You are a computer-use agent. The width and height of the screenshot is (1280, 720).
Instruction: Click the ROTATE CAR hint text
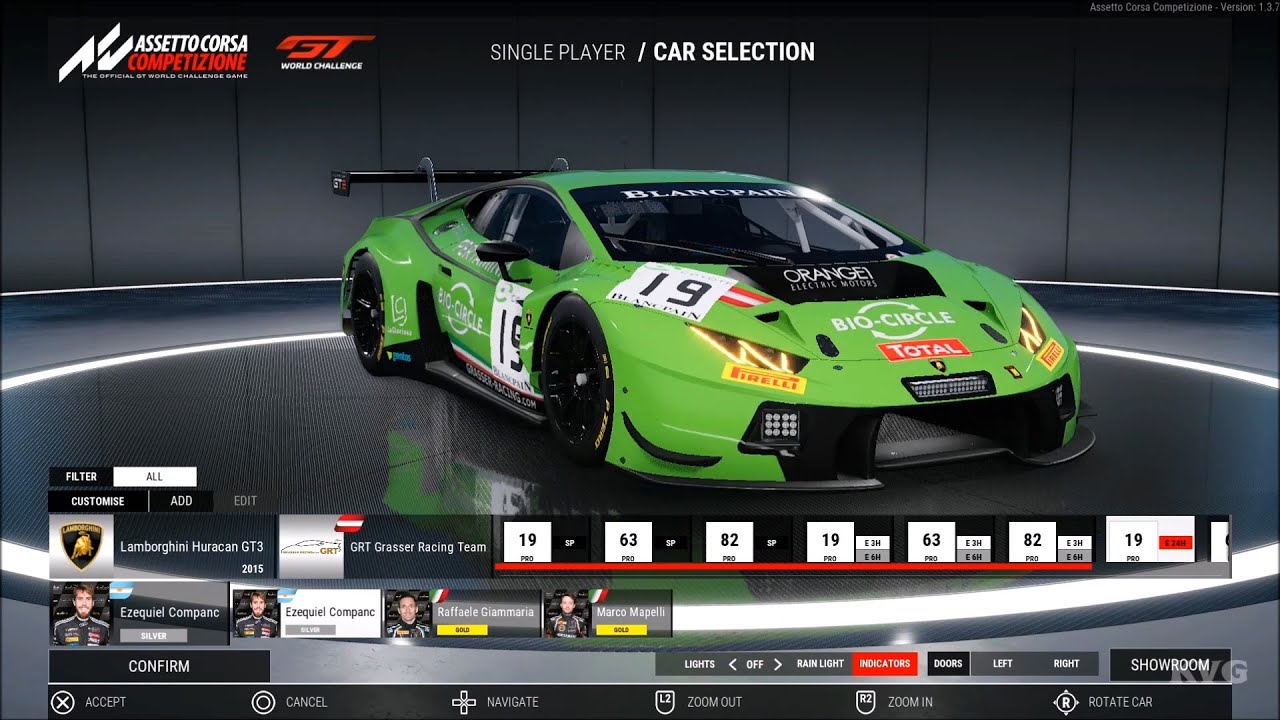coord(1120,702)
